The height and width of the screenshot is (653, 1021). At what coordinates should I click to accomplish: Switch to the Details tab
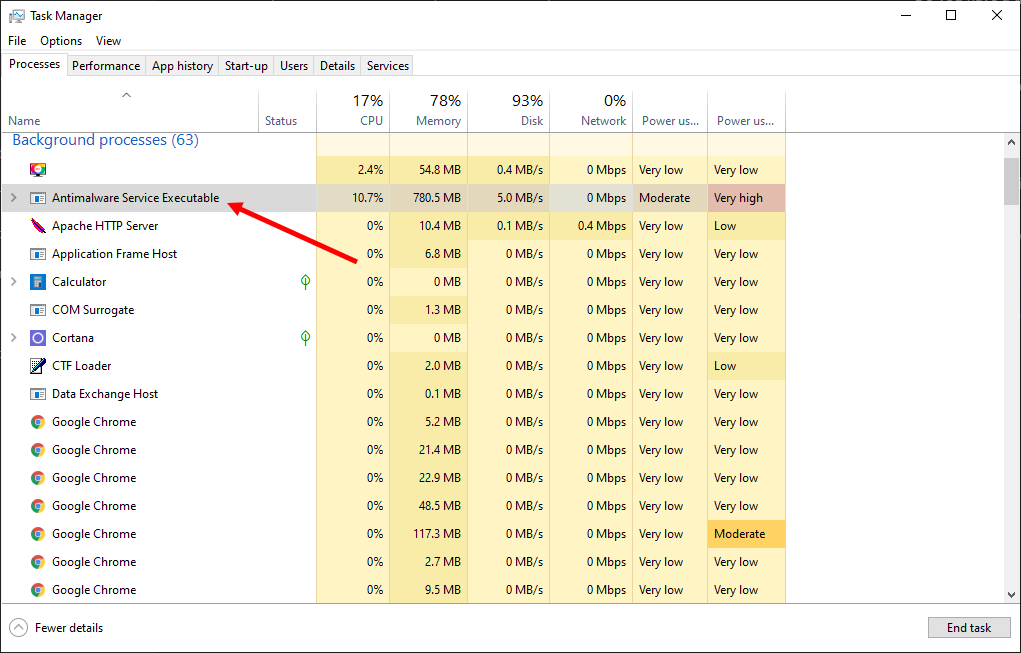click(x=337, y=66)
